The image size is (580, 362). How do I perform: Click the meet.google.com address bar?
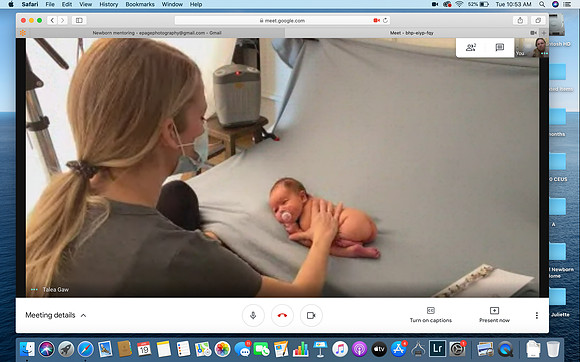point(282,20)
